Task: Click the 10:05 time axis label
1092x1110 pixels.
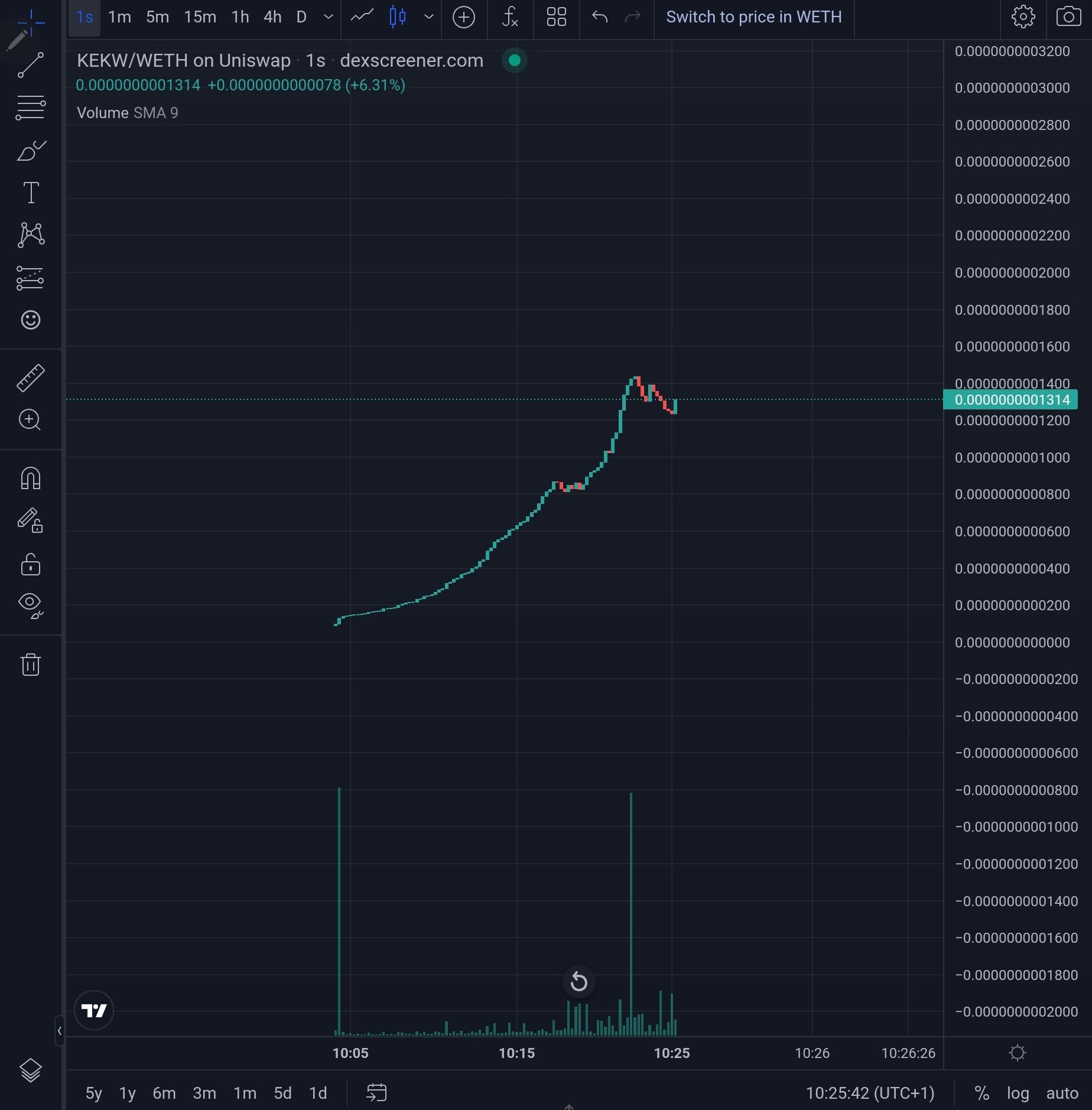Action: point(350,1053)
